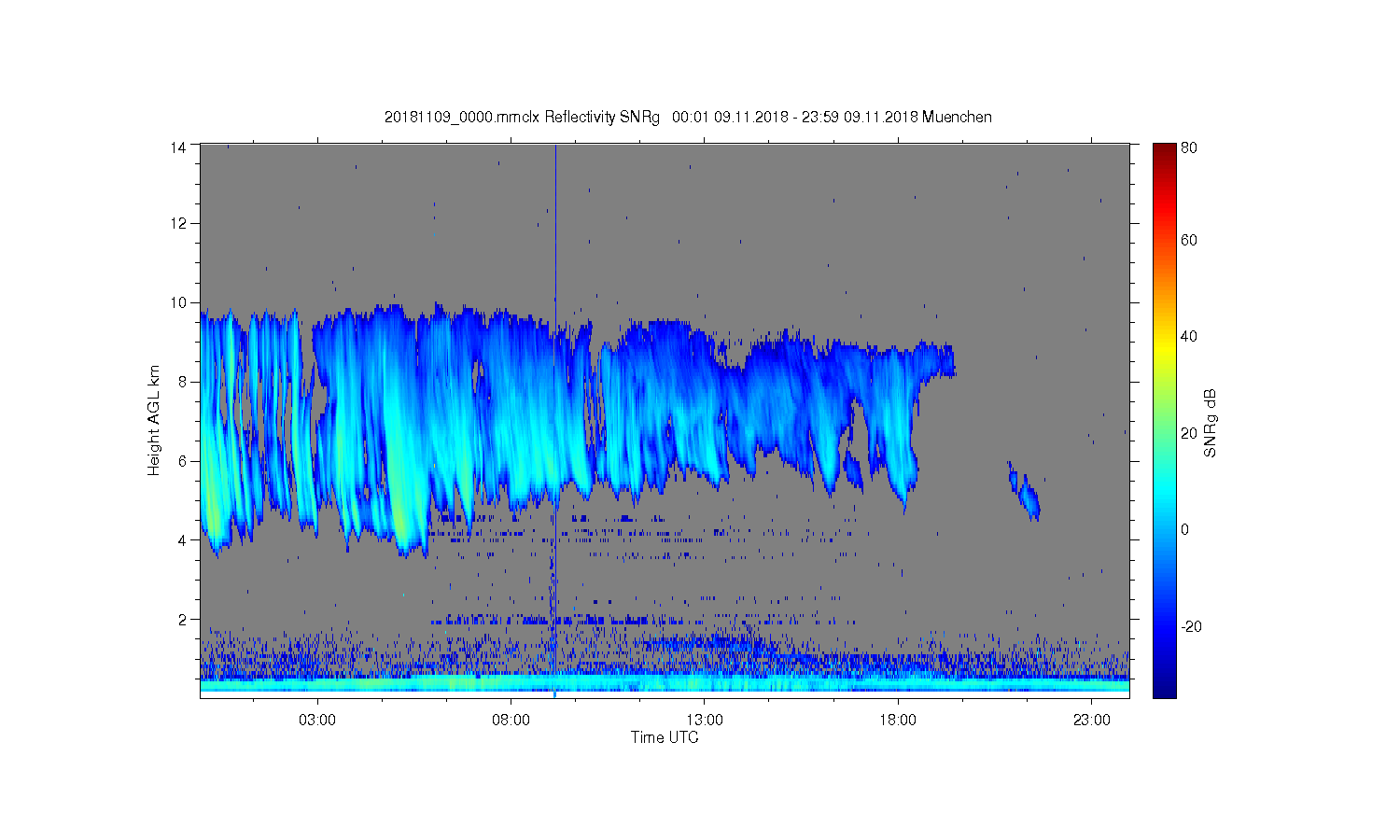This screenshot has width=1400, height=840.
Task: Click the "SNRg dB" colorbar label
Action: click(1211, 423)
